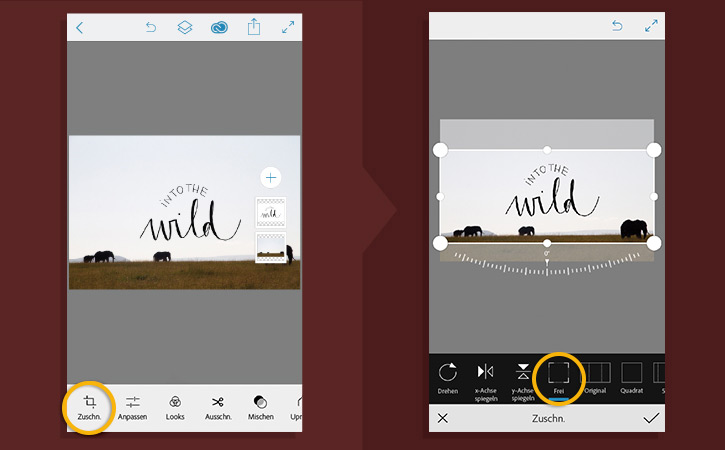Image resolution: width=725 pixels, height=450 pixels.
Task: Select the Ausschn. scissors tool
Action: coord(218,407)
